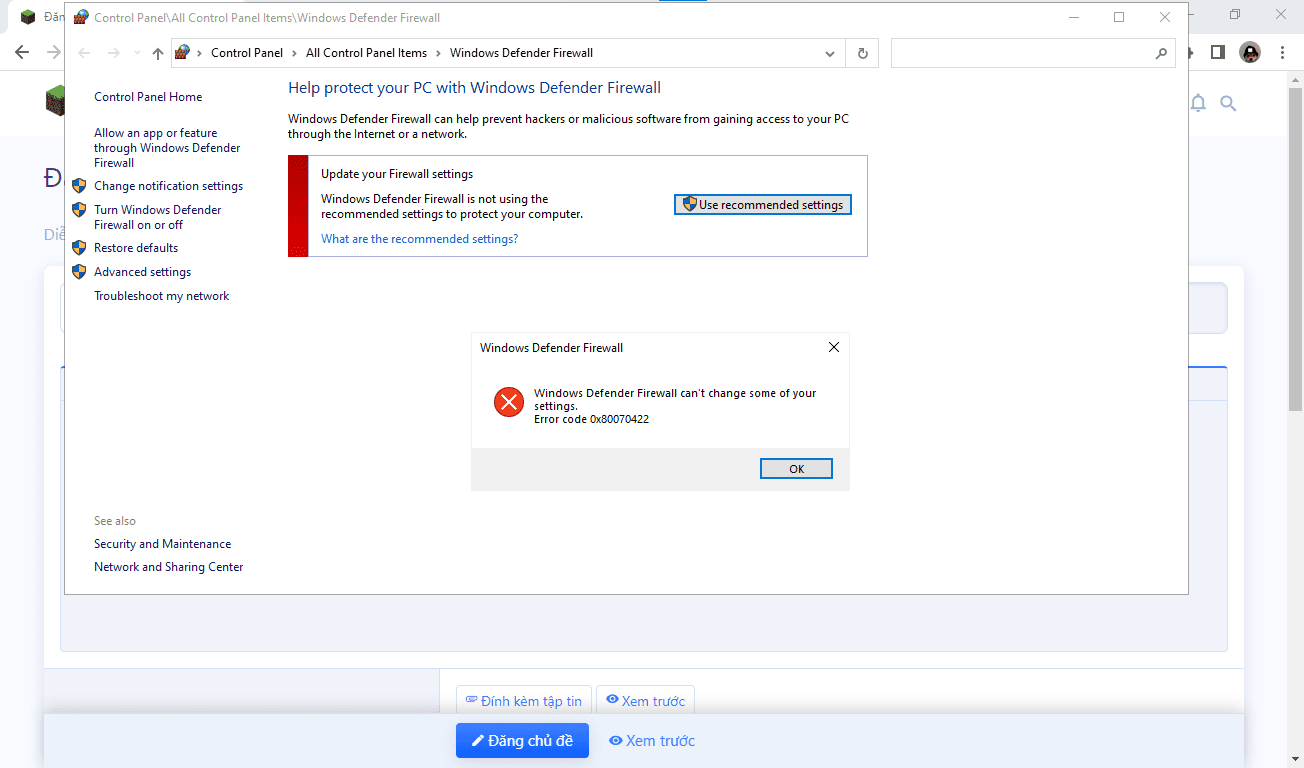The width and height of the screenshot is (1304, 768).
Task: Click Use recommended settings button
Action: click(763, 205)
